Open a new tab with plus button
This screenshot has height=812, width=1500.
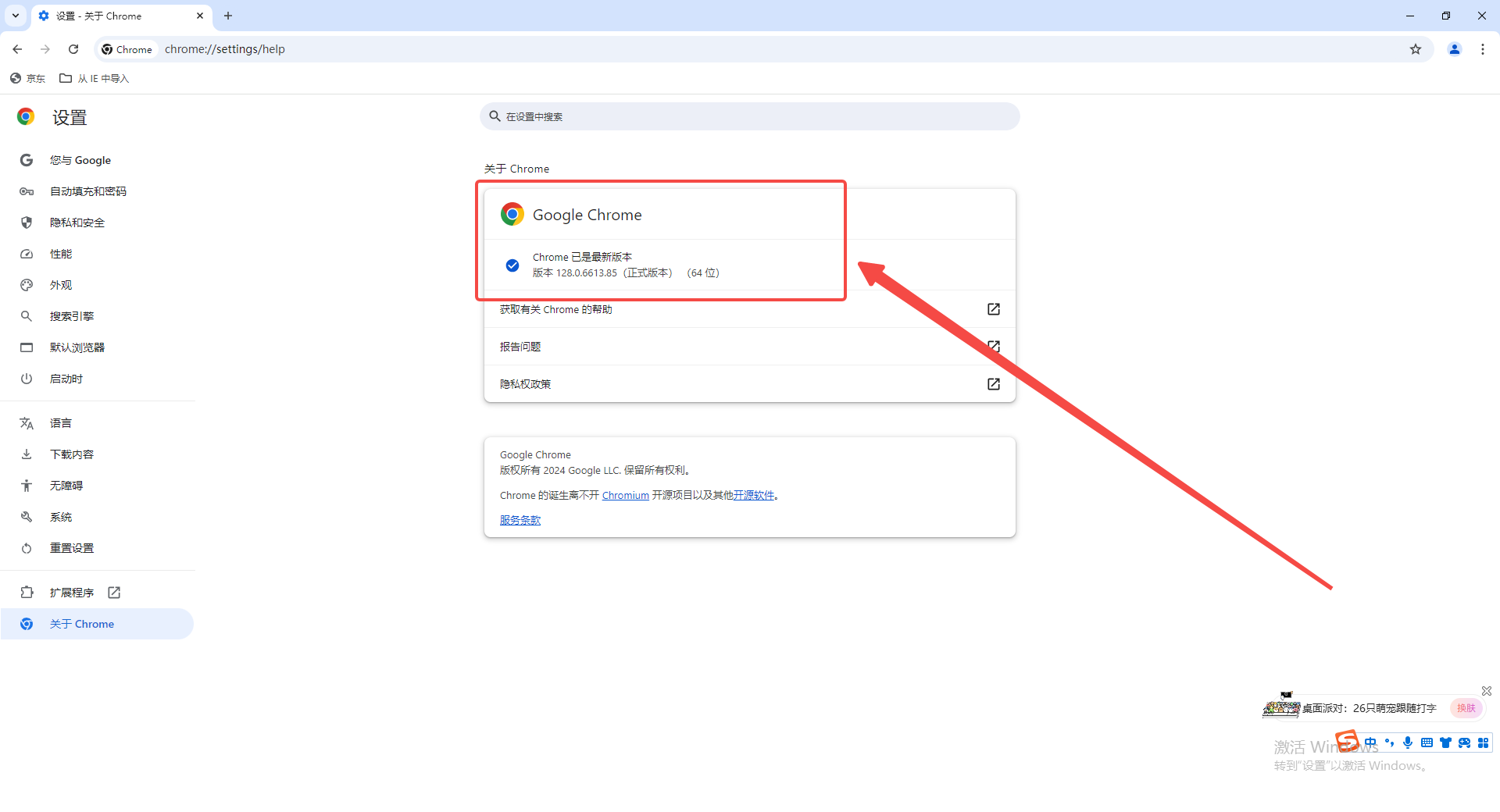(x=228, y=16)
